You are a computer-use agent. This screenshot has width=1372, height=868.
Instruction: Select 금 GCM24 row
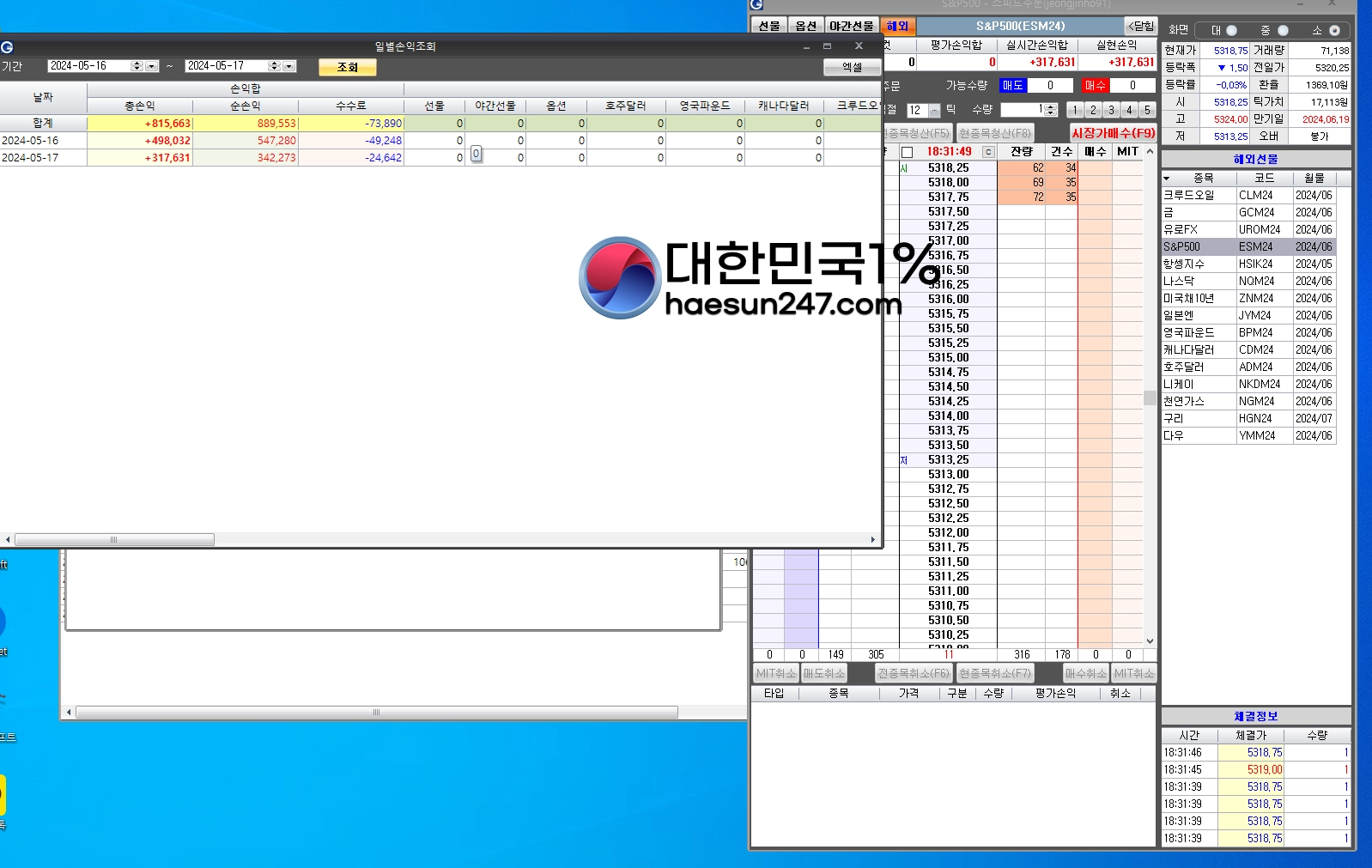click(x=1248, y=212)
